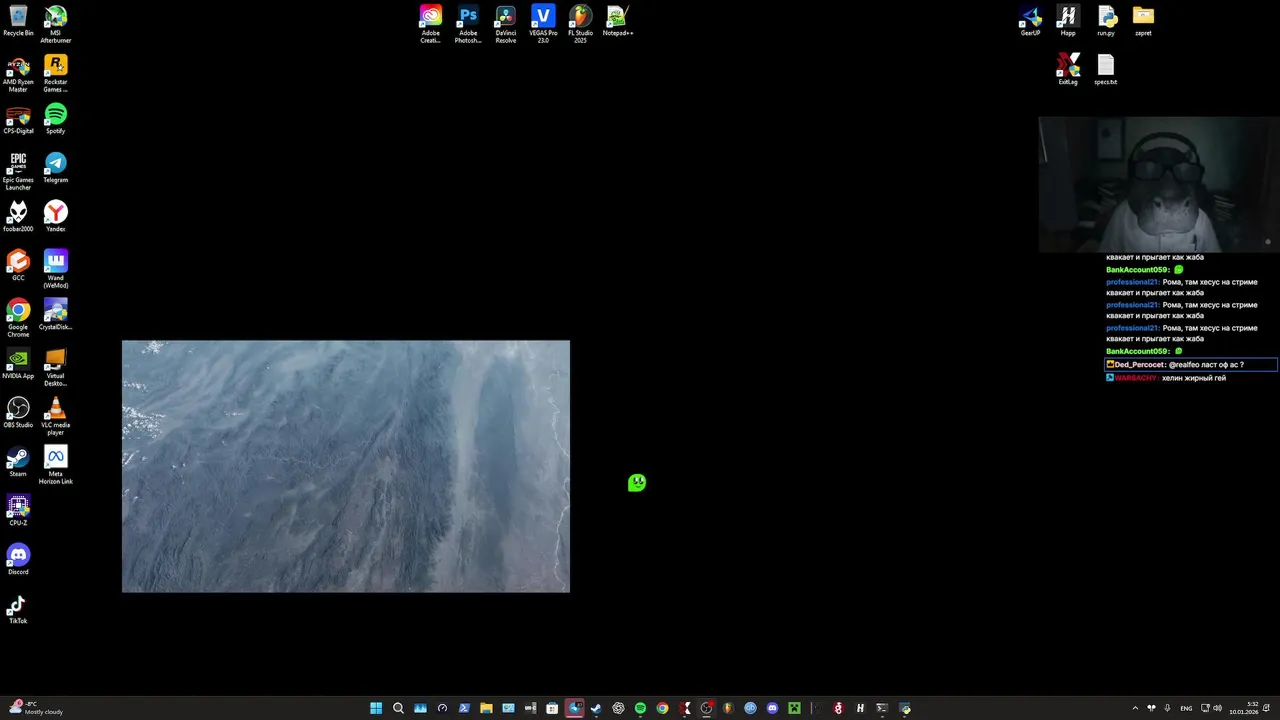This screenshot has height=720, width=1280.
Task: Open the notifications icon beside the clock
Action: click(1266, 708)
